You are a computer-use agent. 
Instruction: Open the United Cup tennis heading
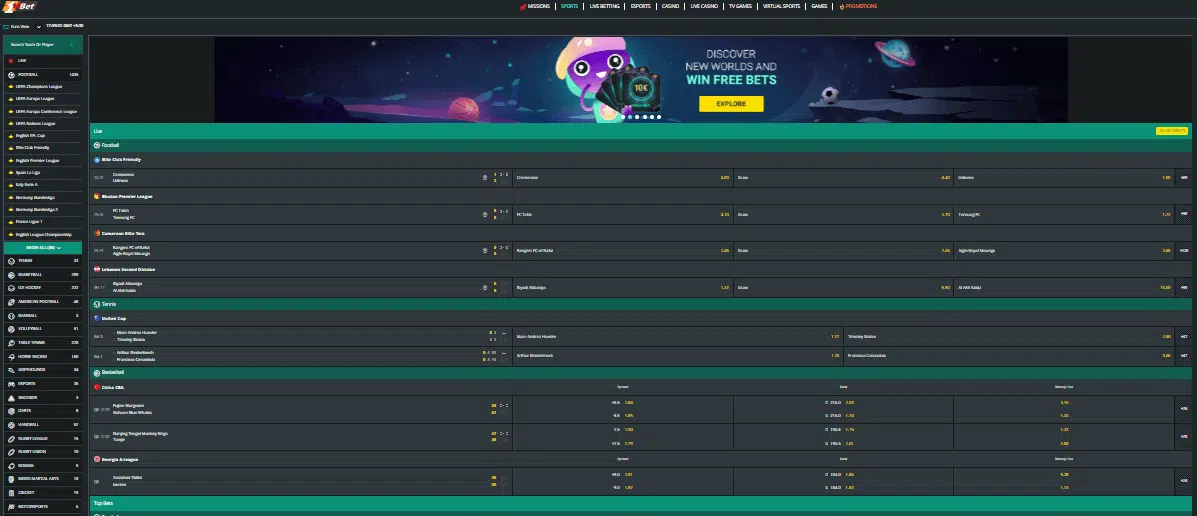114,318
